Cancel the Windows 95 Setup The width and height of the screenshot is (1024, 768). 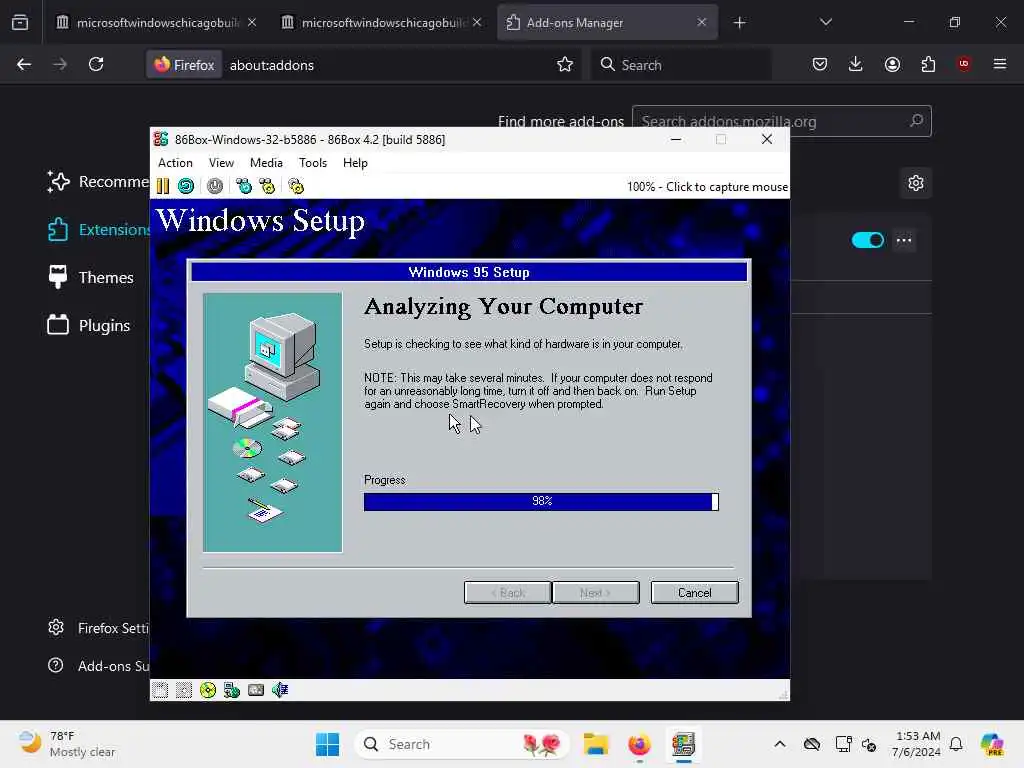(694, 592)
